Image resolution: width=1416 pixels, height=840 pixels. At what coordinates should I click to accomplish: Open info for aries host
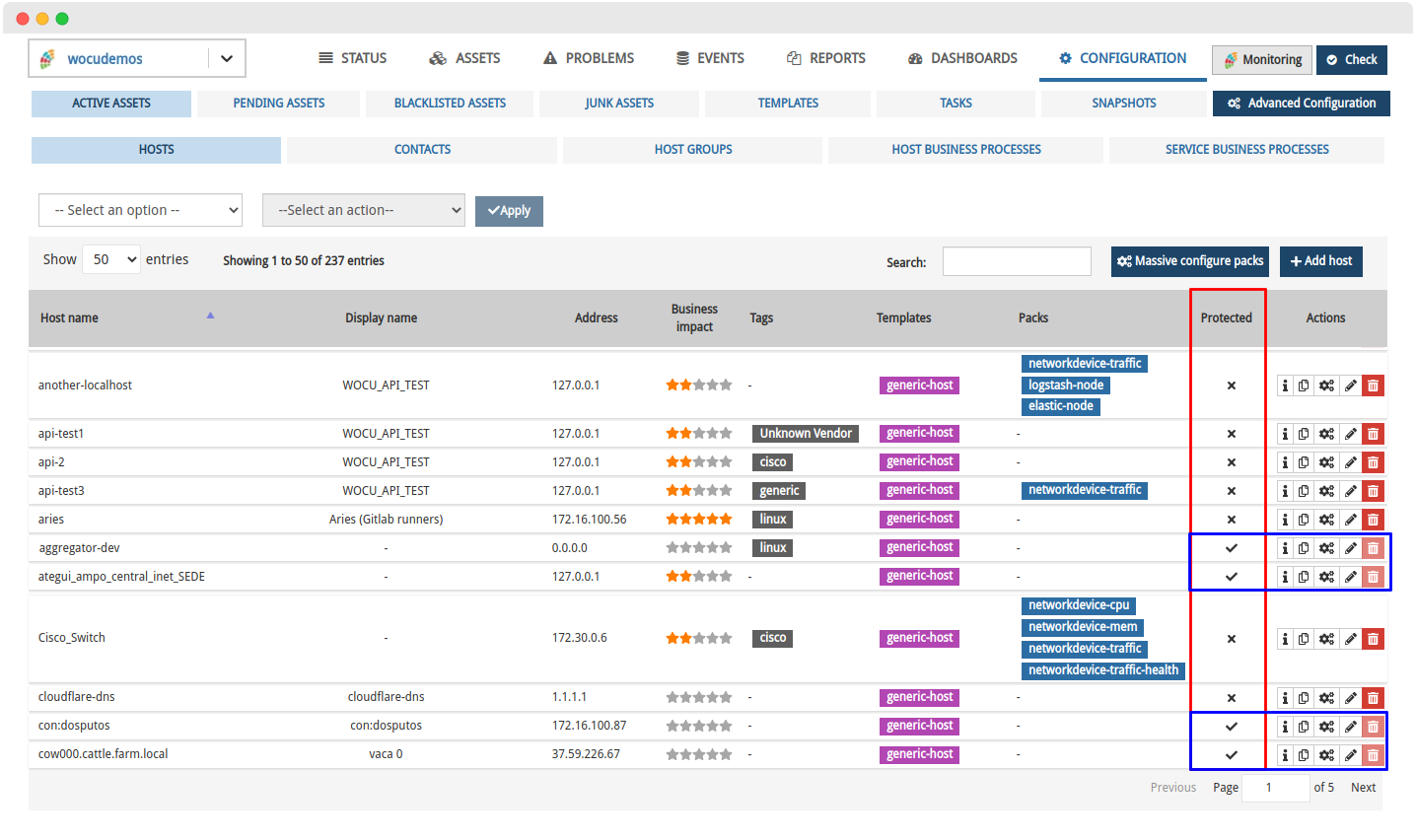coord(1285,520)
